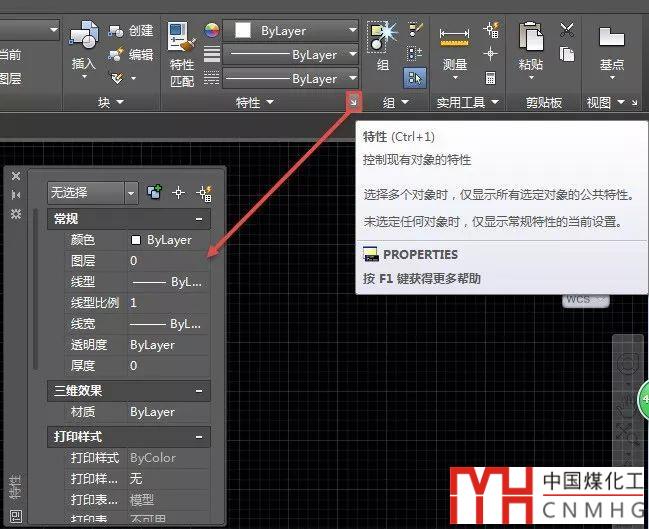Click the Quick Calculator icon in the utilities panel
649x529 pixels.
point(491,77)
